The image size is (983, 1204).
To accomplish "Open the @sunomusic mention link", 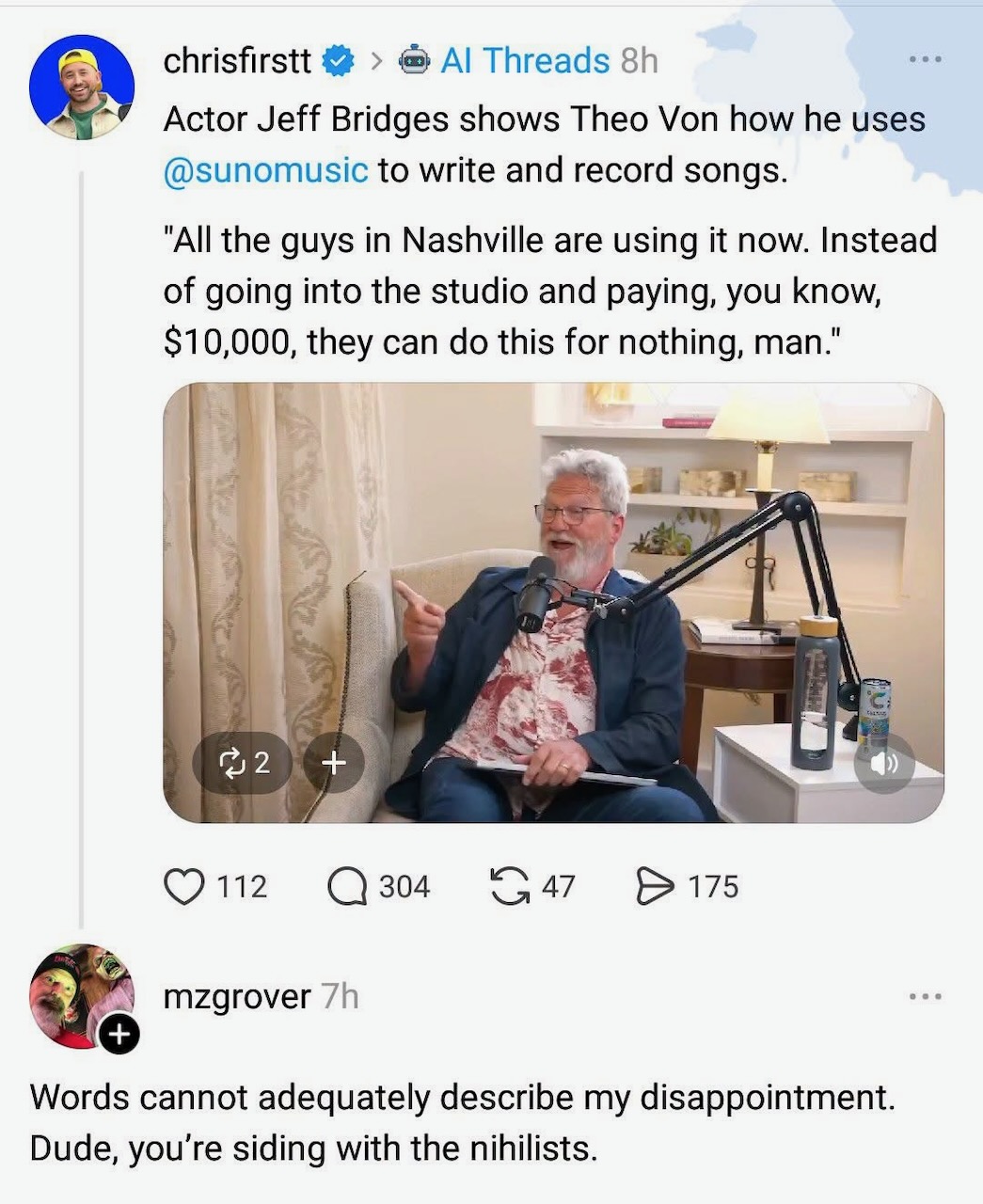I will (x=265, y=170).
